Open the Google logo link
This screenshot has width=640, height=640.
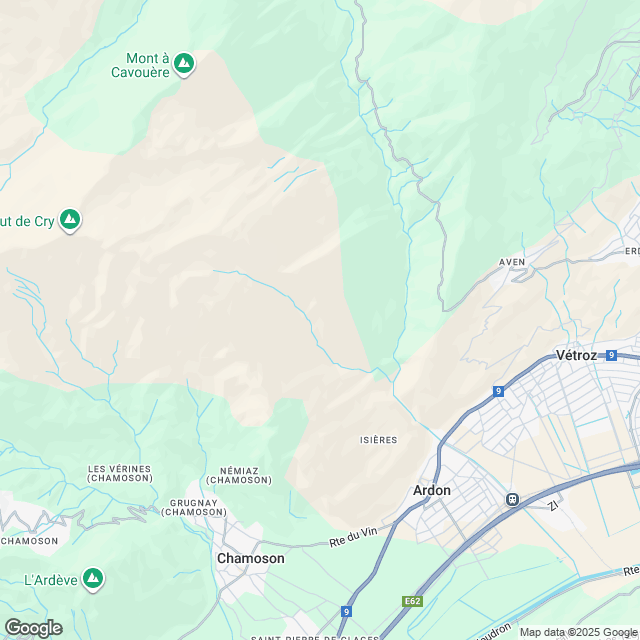pos(34,628)
